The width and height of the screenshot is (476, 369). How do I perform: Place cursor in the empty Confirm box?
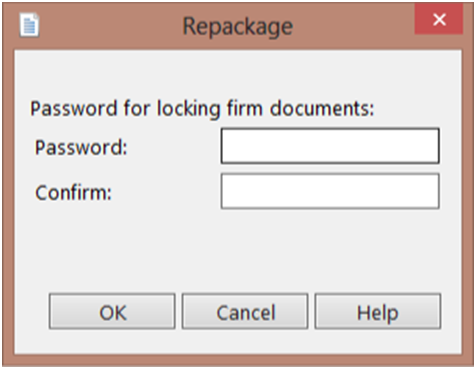(330, 191)
